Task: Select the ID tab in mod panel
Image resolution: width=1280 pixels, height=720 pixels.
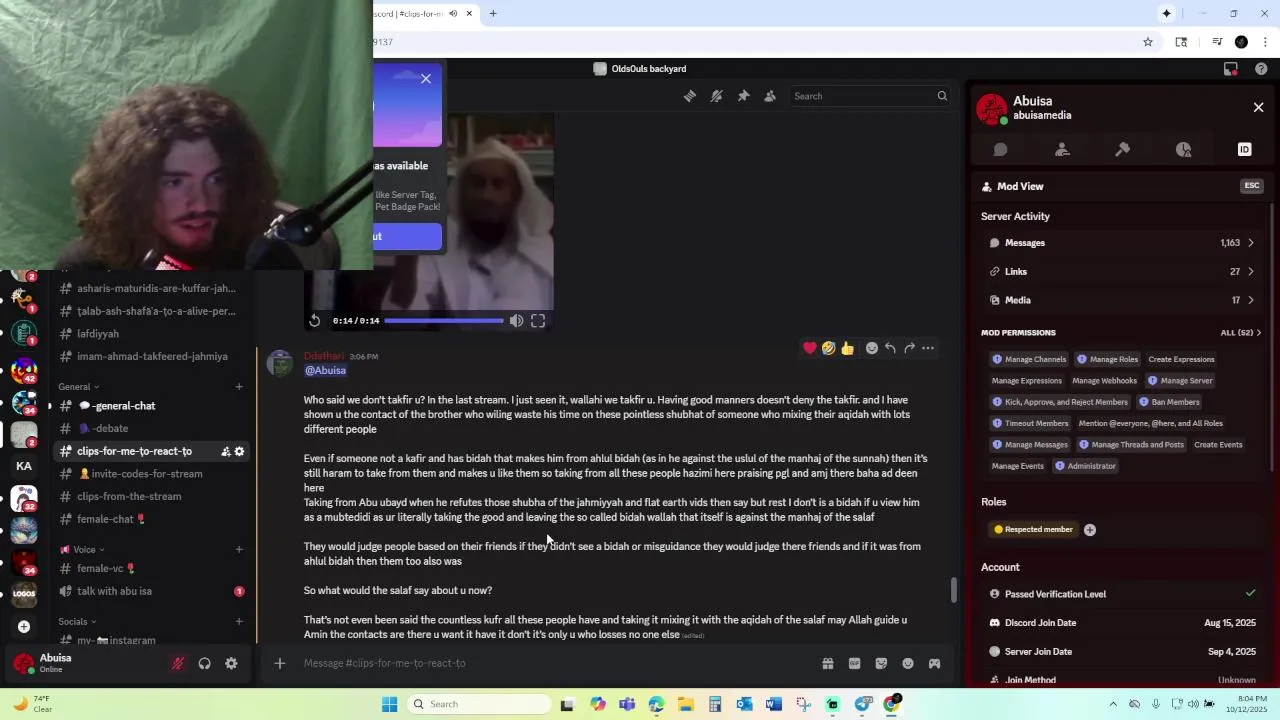Action: pos(1244,149)
